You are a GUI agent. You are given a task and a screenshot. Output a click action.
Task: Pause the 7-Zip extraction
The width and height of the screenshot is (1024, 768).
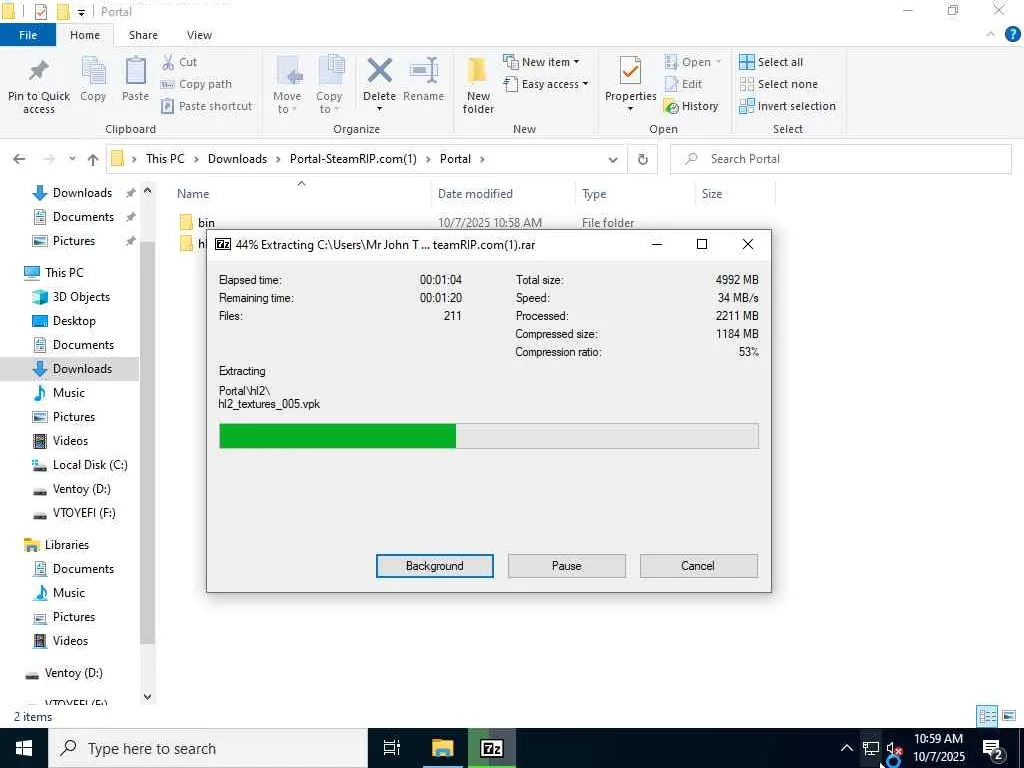[566, 566]
